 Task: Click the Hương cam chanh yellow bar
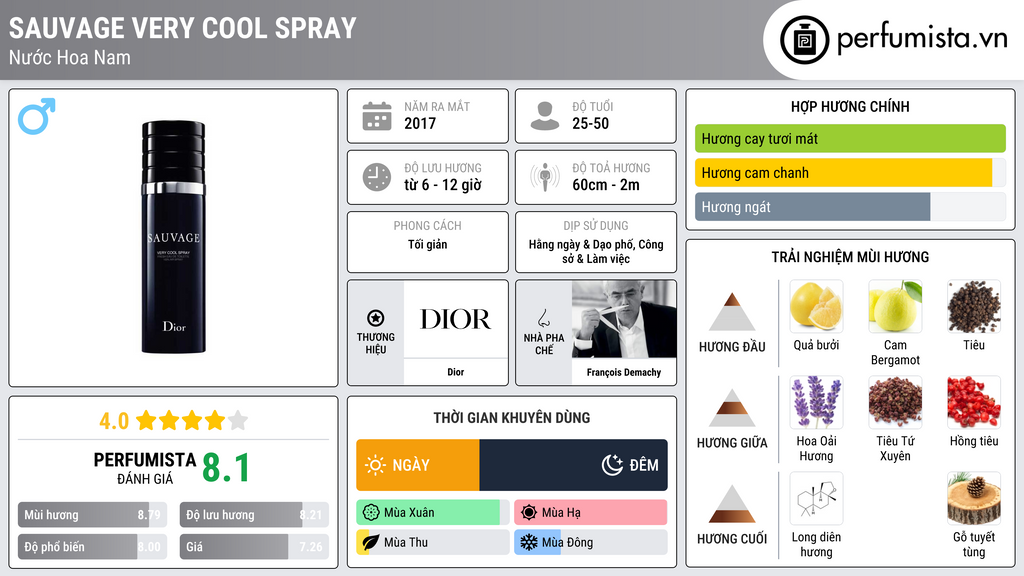tap(843, 173)
